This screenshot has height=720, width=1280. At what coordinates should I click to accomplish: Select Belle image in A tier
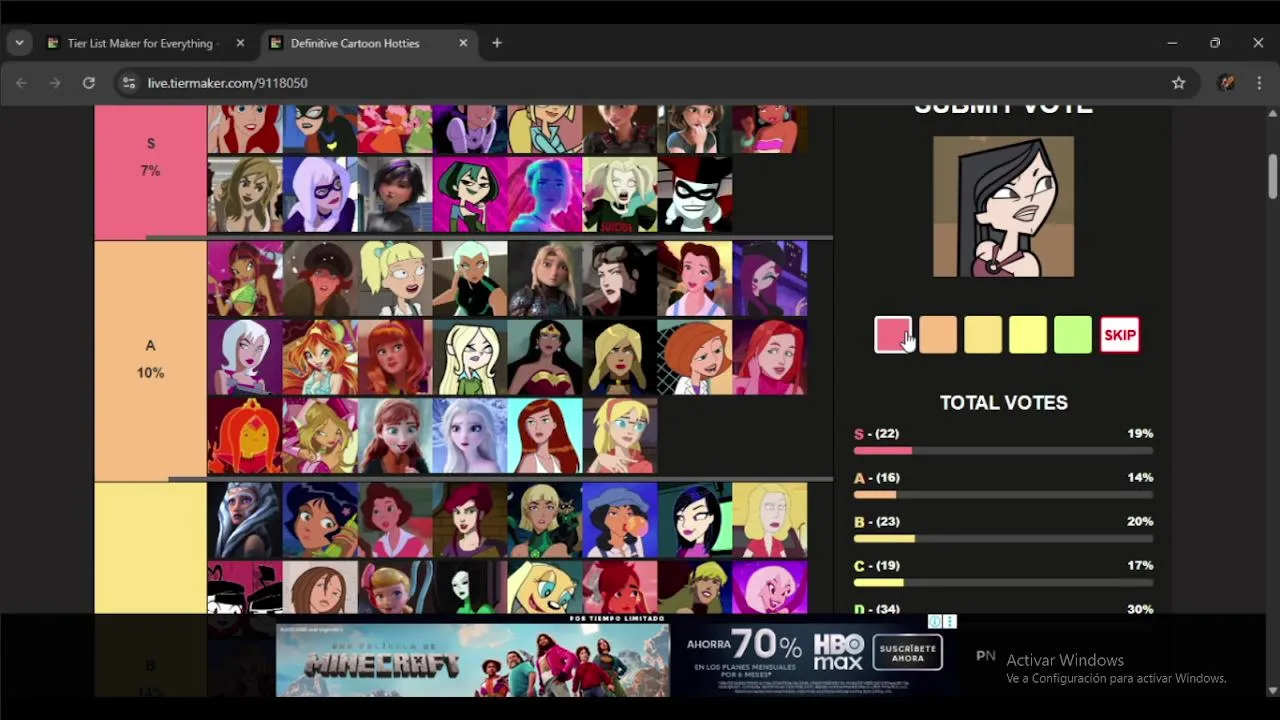click(695, 278)
